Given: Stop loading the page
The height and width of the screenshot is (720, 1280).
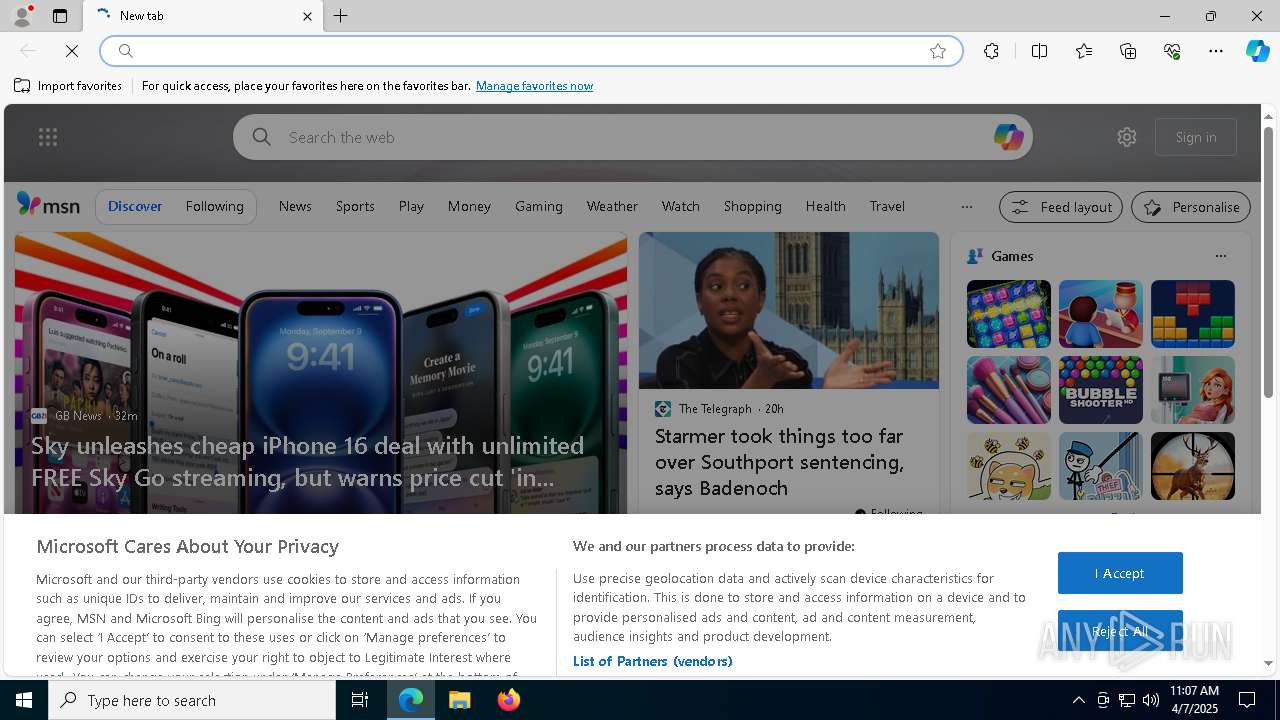Looking at the screenshot, I should click(x=72, y=51).
